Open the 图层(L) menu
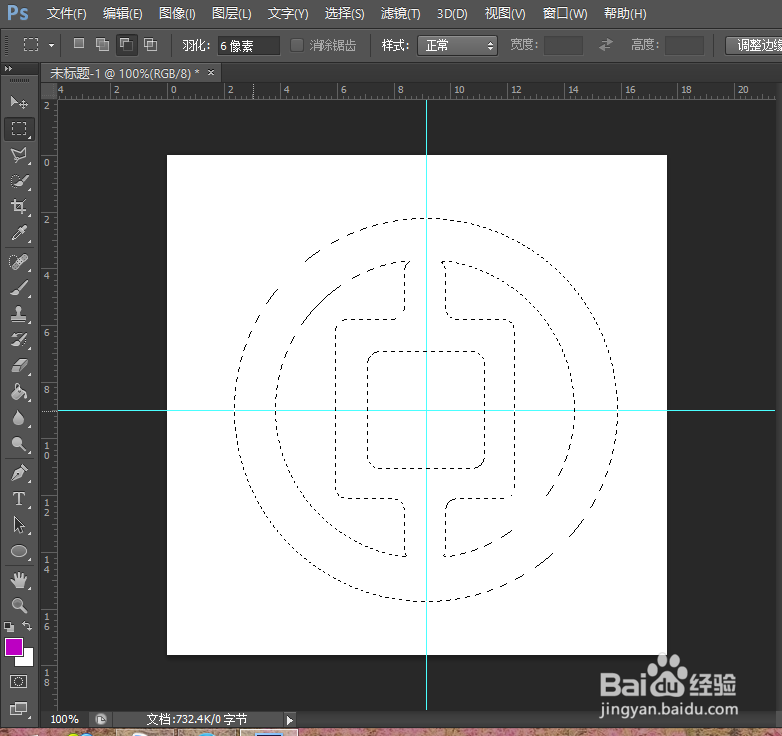The width and height of the screenshot is (782, 736). 231,13
